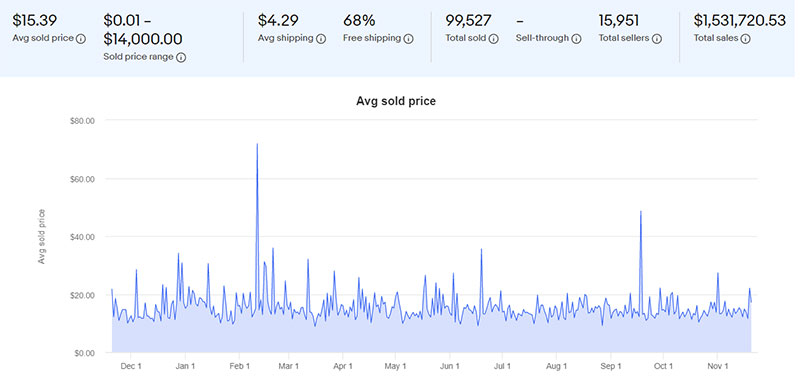800x387 pixels.
Task: Click the Aug 1 axis label
Action: pyautogui.click(x=556, y=366)
